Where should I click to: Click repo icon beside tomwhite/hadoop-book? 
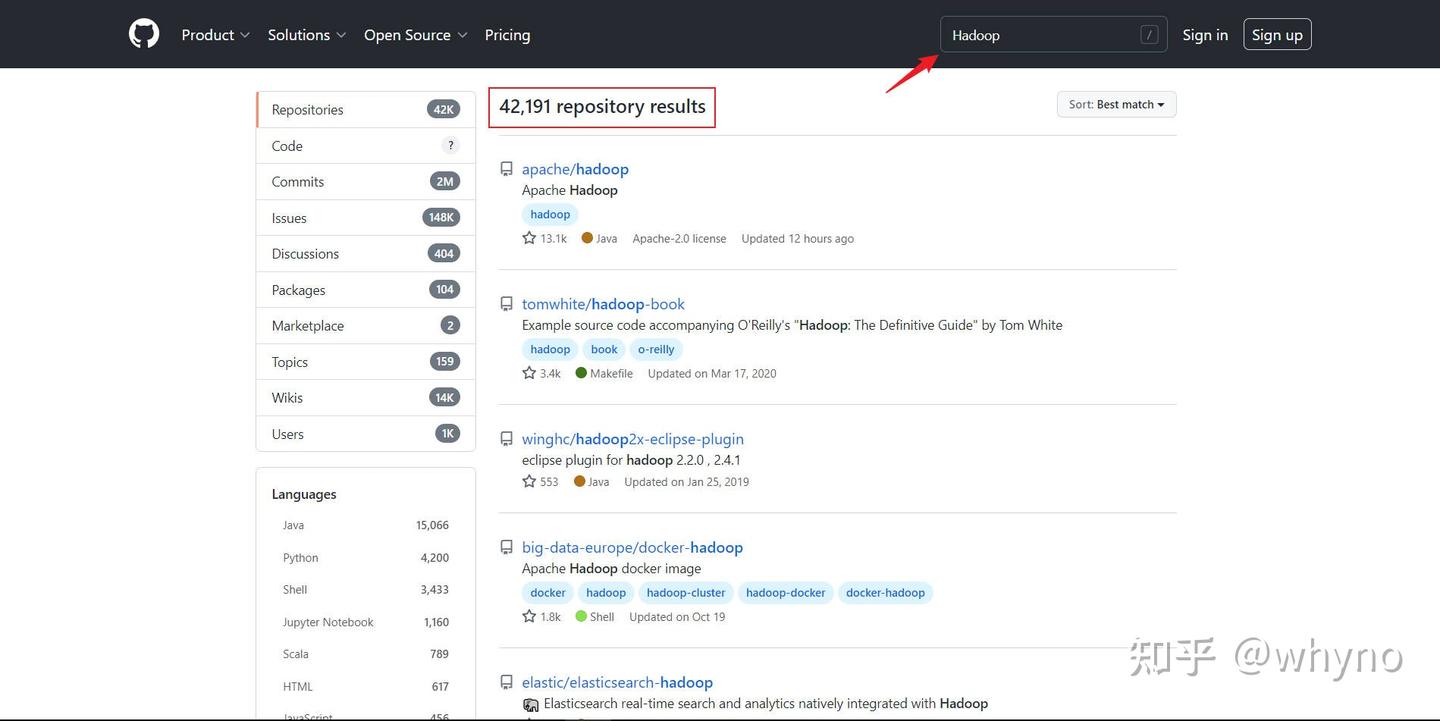pos(507,304)
